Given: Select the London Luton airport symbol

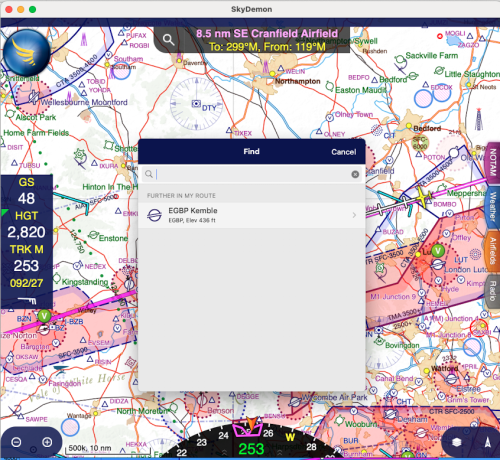Looking at the screenshot, I should (438, 265).
